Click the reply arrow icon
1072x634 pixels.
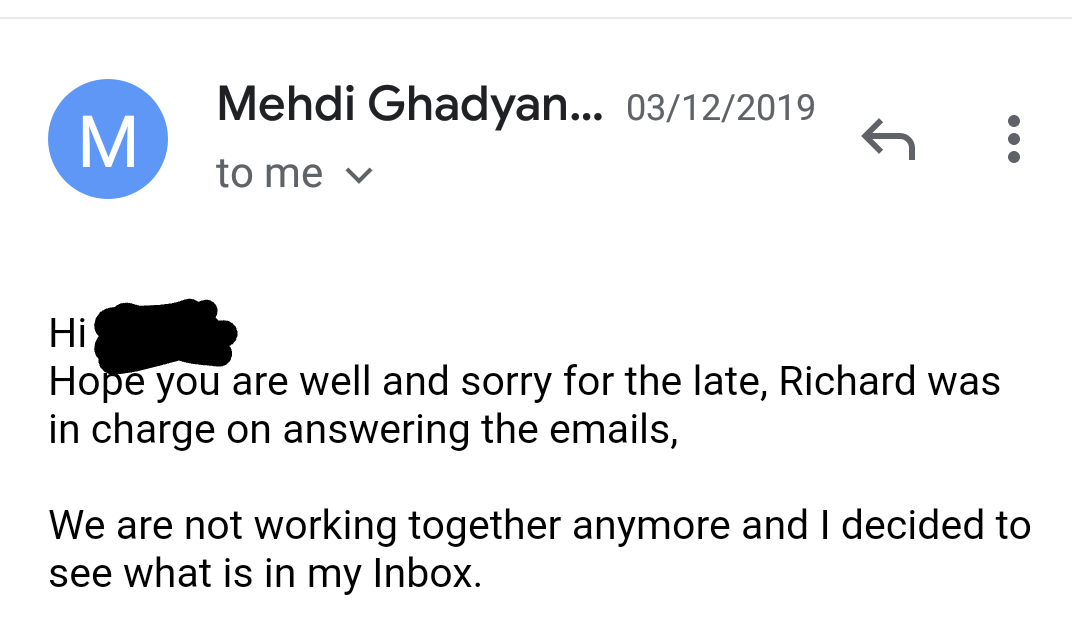click(888, 138)
